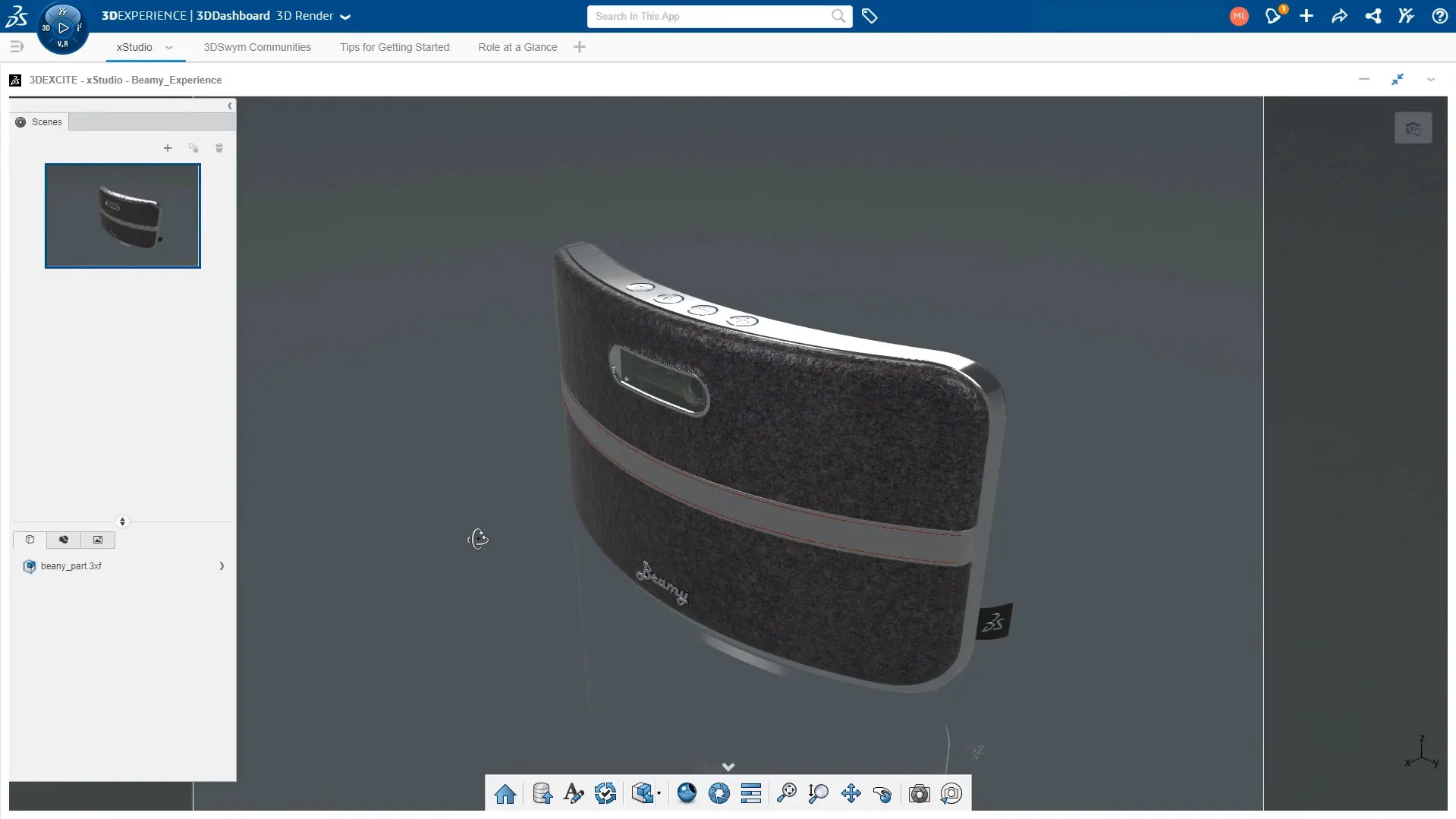The image size is (1456, 819).
Task: Select the Beamy scene thumbnail
Action: click(x=123, y=216)
